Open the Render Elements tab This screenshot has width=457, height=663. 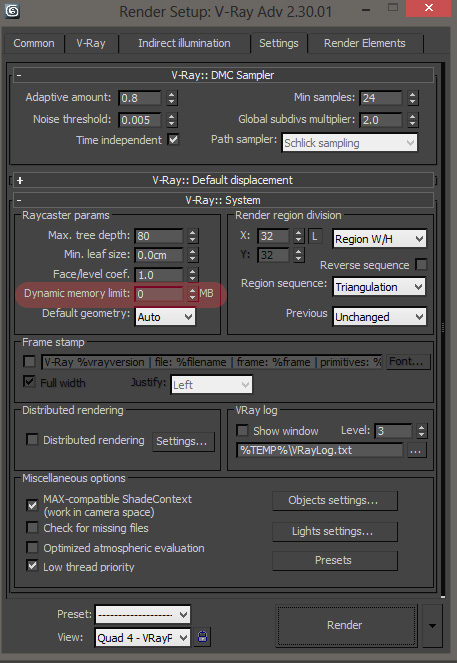click(x=365, y=43)
